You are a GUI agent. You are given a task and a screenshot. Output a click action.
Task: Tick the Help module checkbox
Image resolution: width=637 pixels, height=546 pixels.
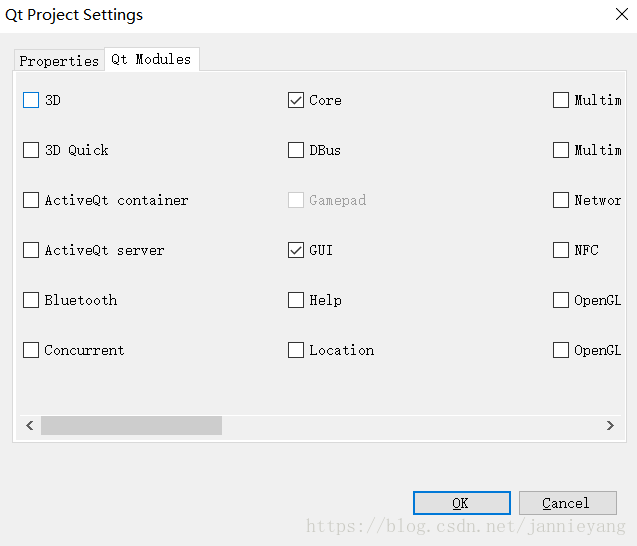pos(296,300)
